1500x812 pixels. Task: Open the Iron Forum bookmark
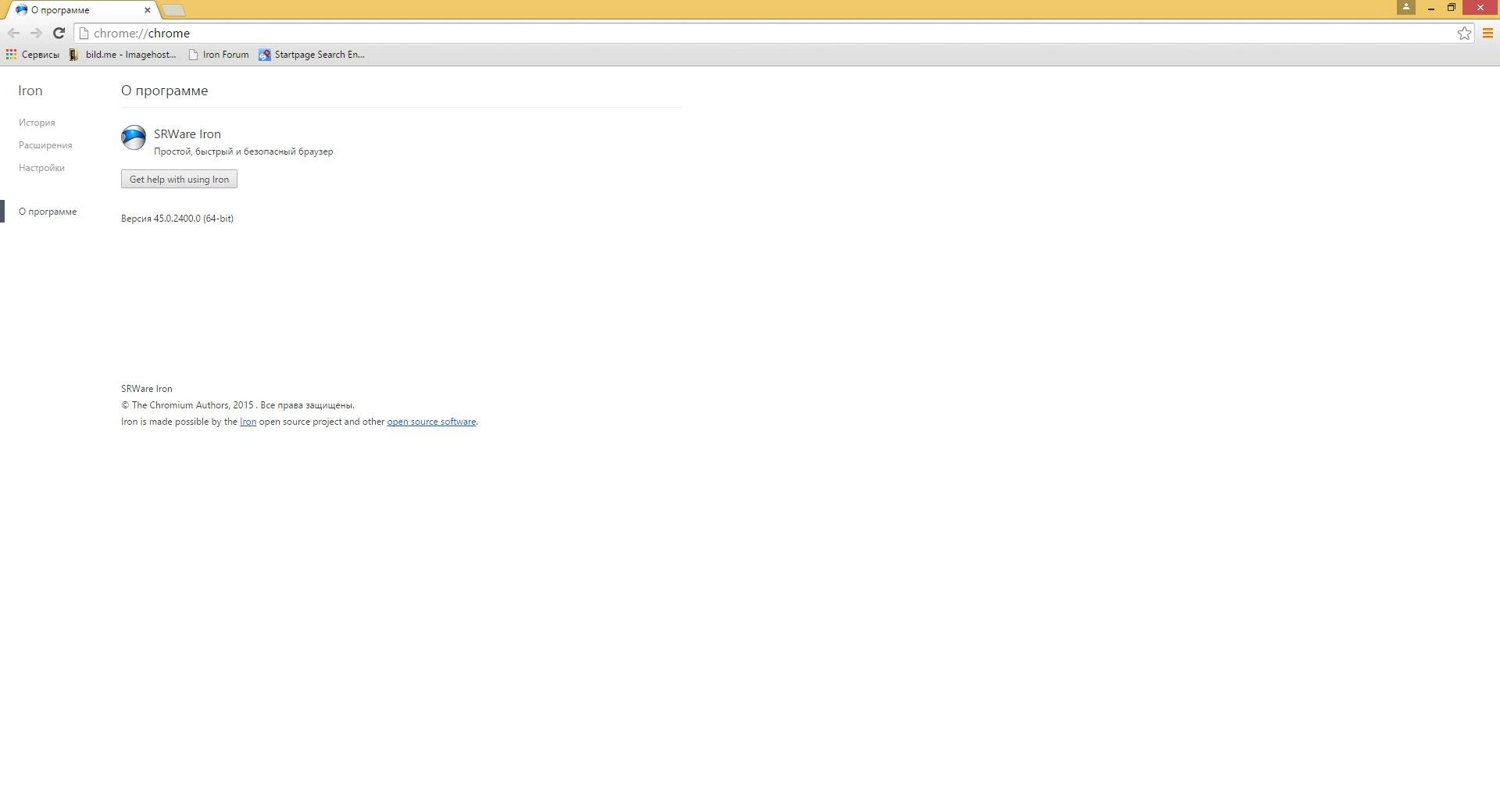click(x=219, y=55)
